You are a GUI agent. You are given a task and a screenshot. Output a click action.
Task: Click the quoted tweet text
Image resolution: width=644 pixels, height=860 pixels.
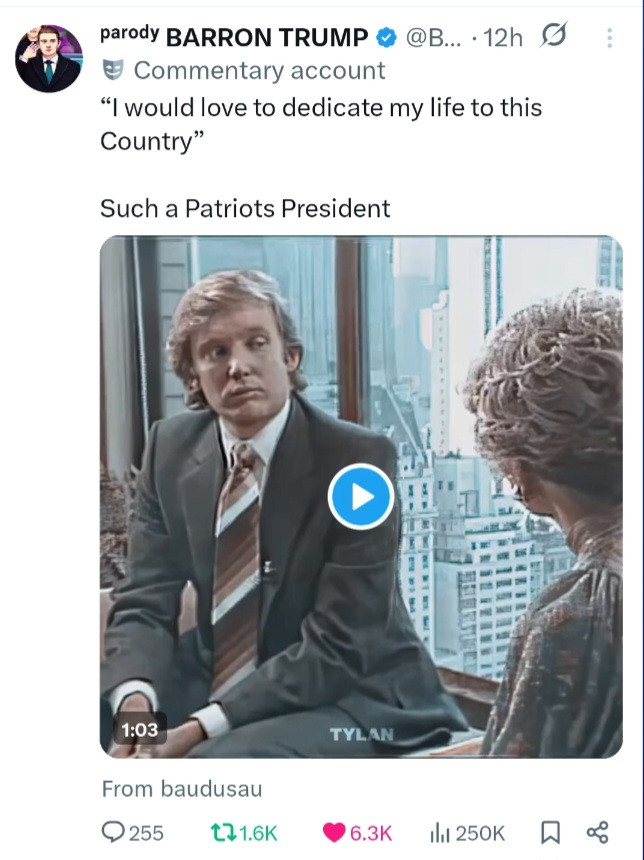320,123
